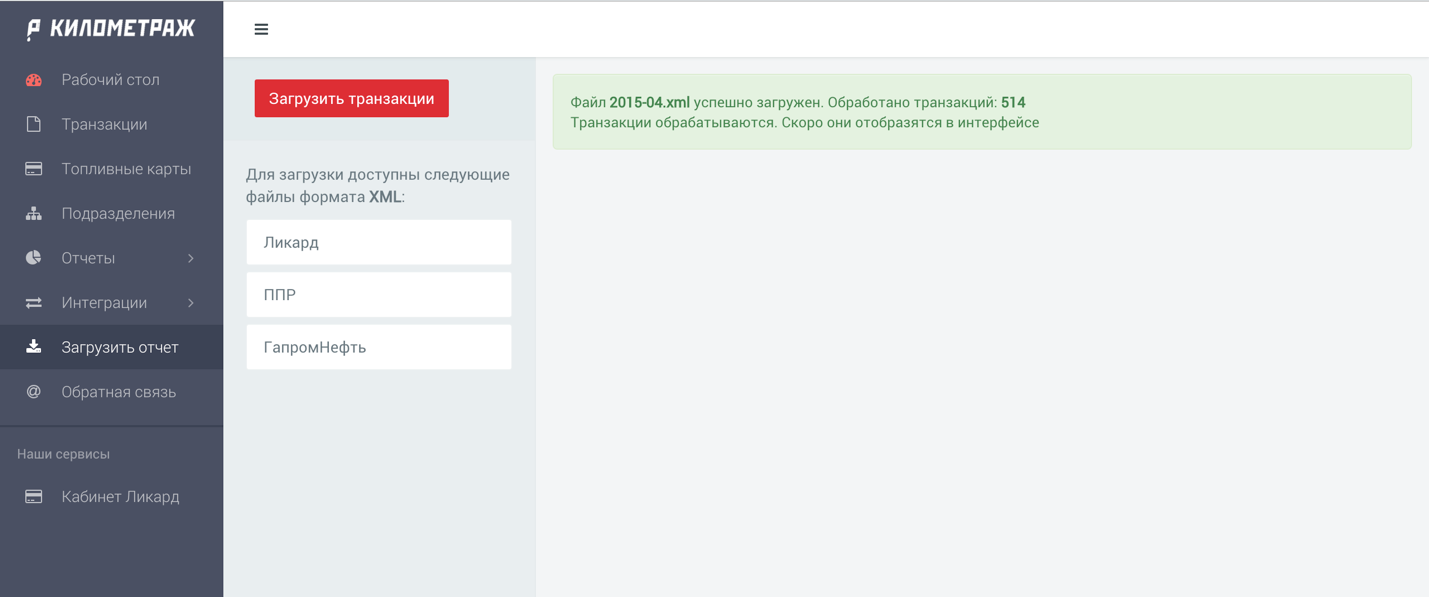
Task: Click the Кабинет Ликард card icon
Action: click(34, 497)
